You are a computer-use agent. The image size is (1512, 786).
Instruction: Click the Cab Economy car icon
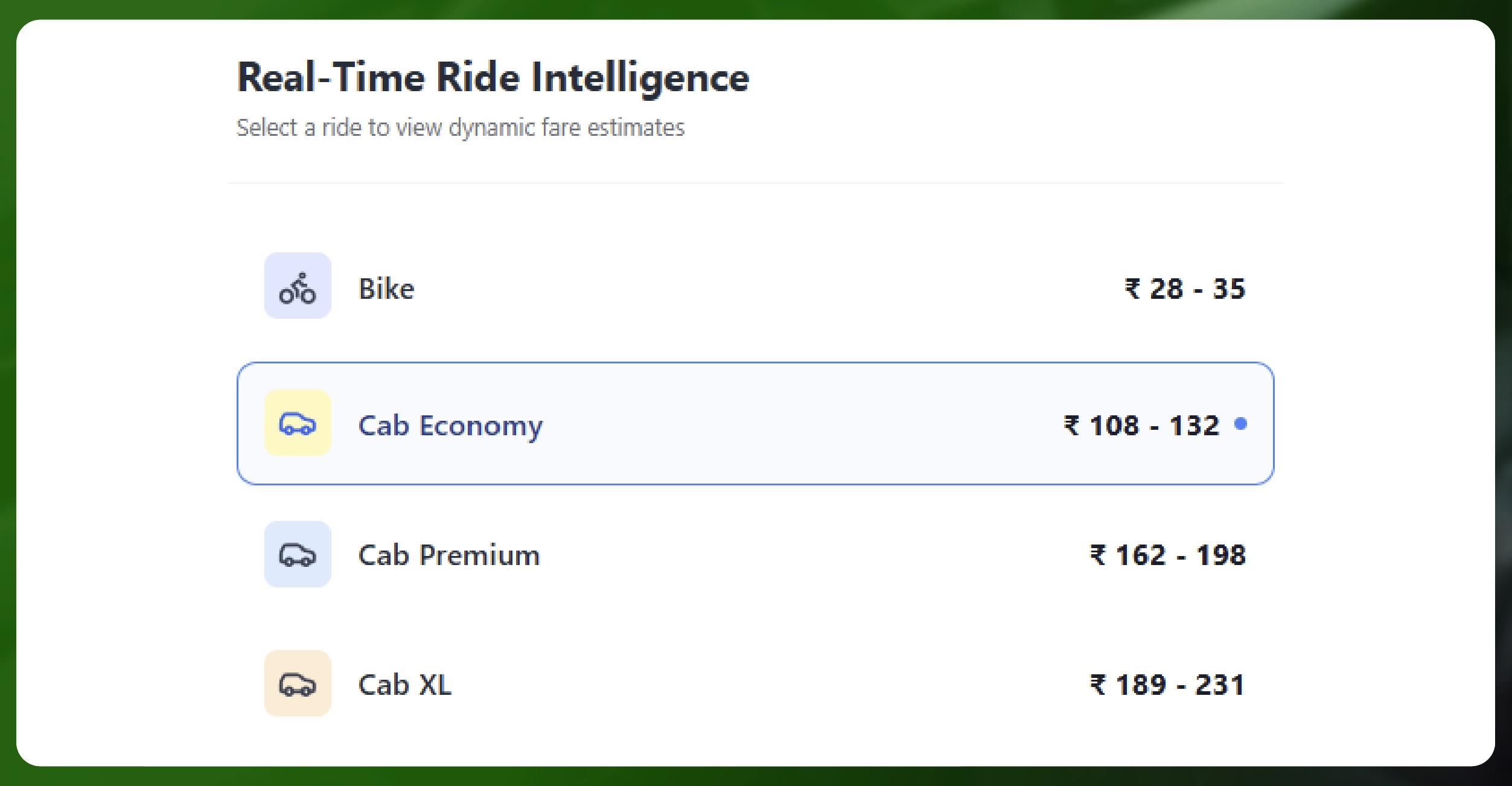(x=297, y=424)
